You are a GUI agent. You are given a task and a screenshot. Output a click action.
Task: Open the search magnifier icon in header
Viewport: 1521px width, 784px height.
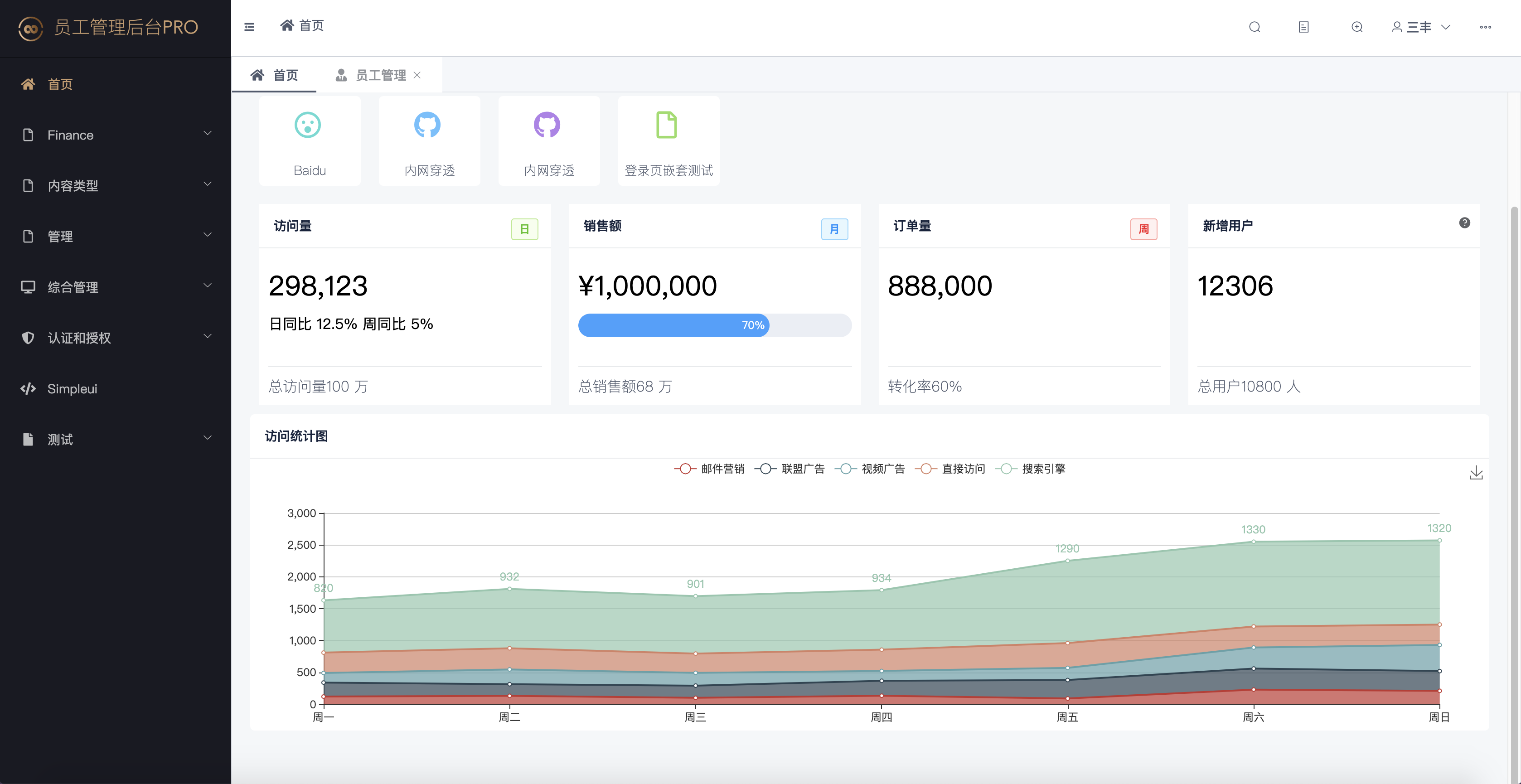[x=1255, y=27]
